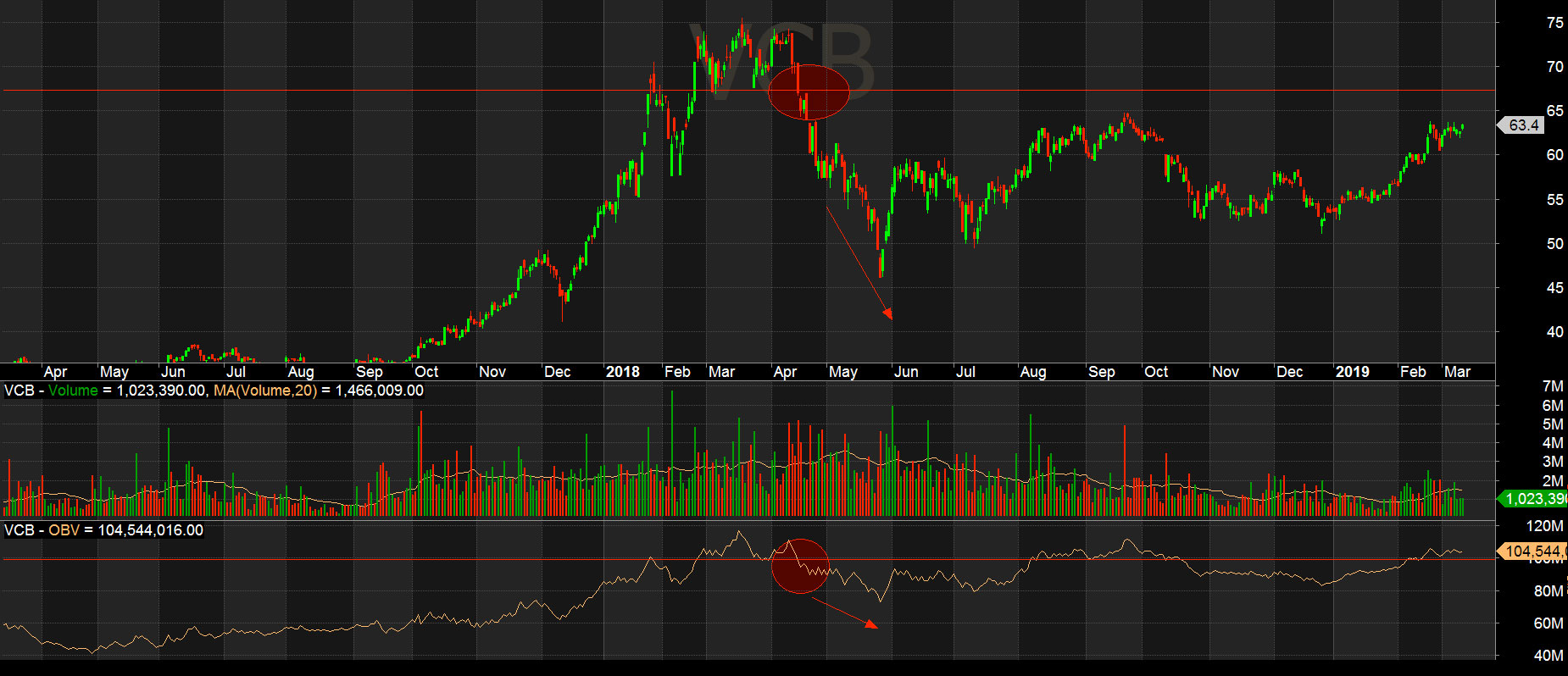Select the 104,544,016.00 OBV value
The image size is (1568, 676).
(151, 530)
